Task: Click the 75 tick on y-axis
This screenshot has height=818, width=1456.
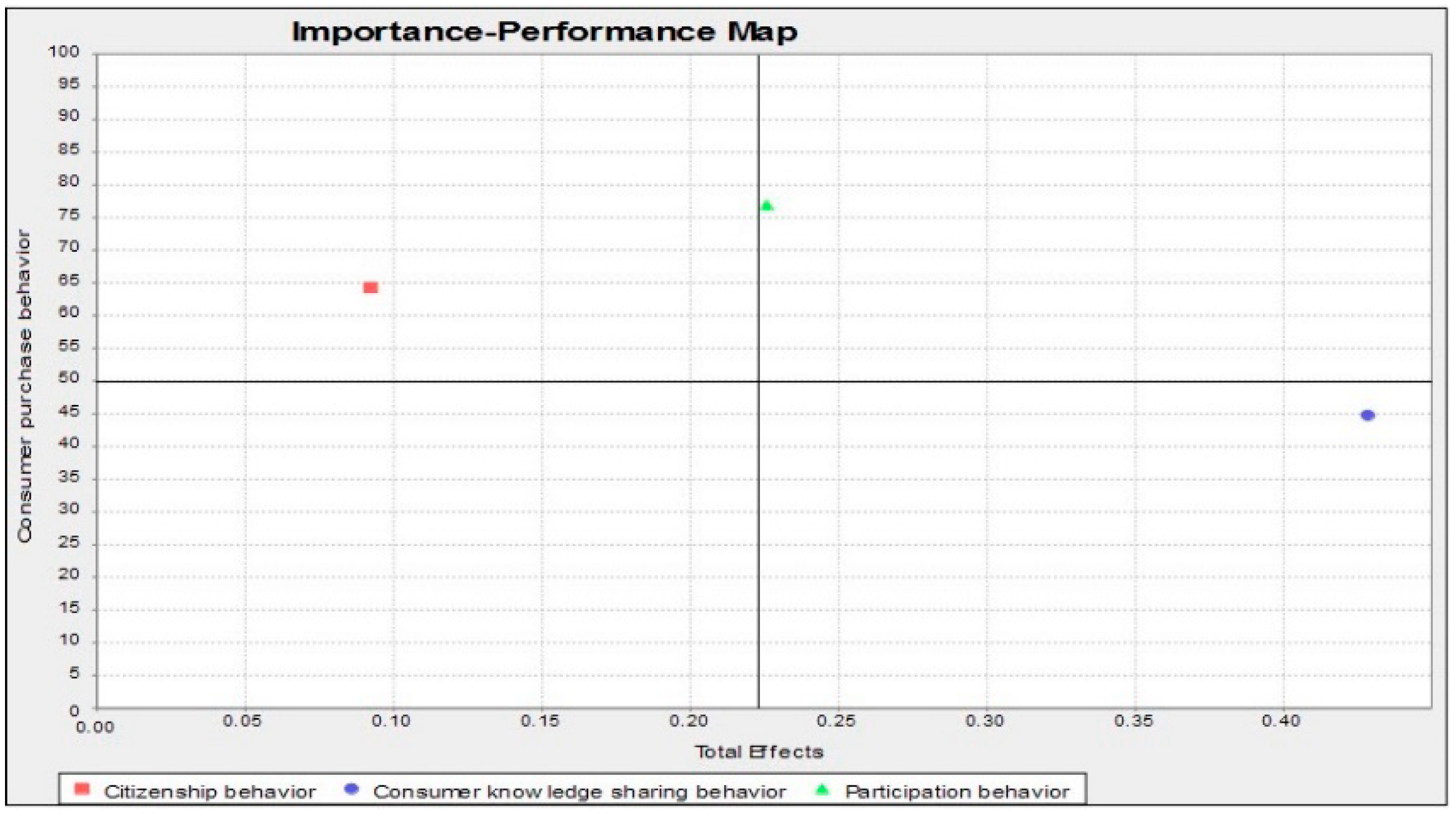Action: point(69,216)
